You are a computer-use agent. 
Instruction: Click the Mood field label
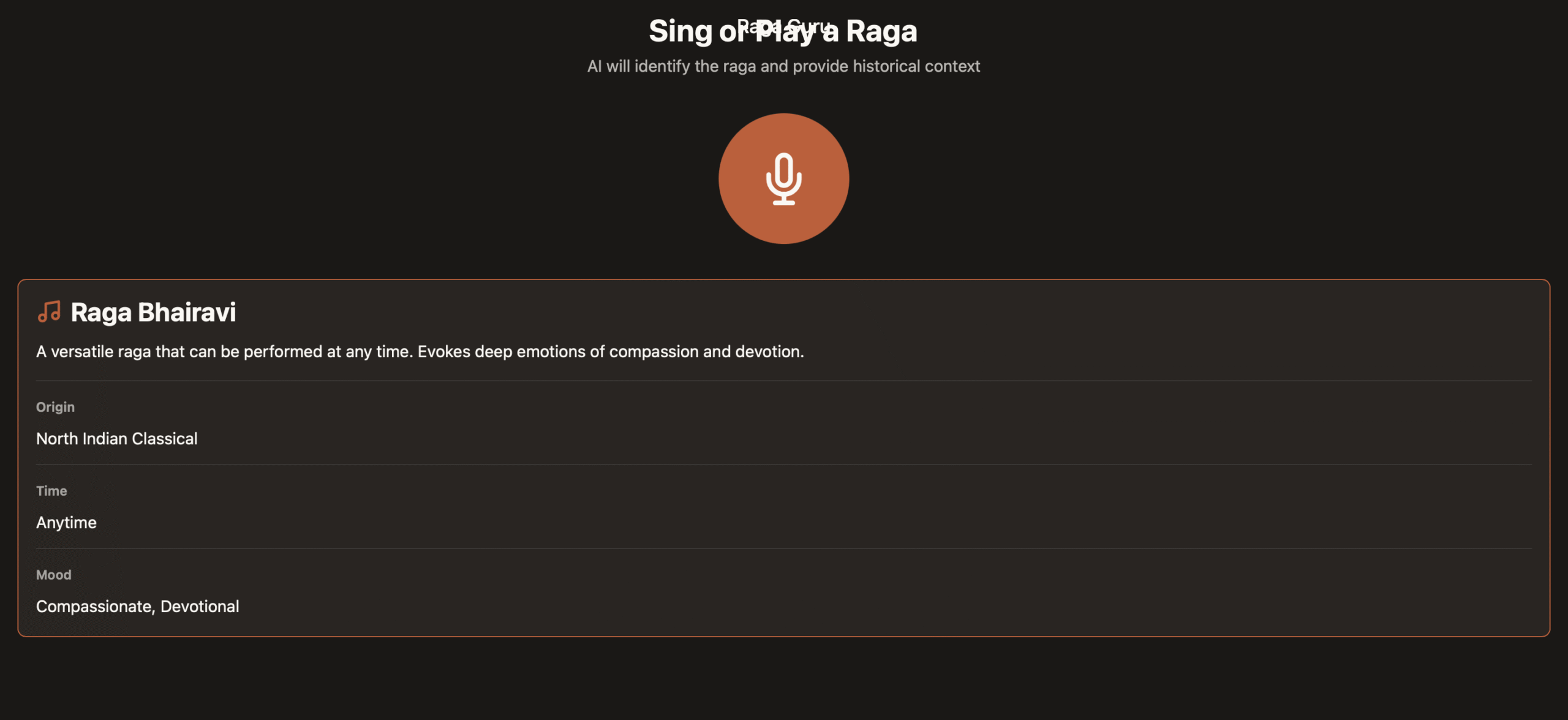[53, 575]
